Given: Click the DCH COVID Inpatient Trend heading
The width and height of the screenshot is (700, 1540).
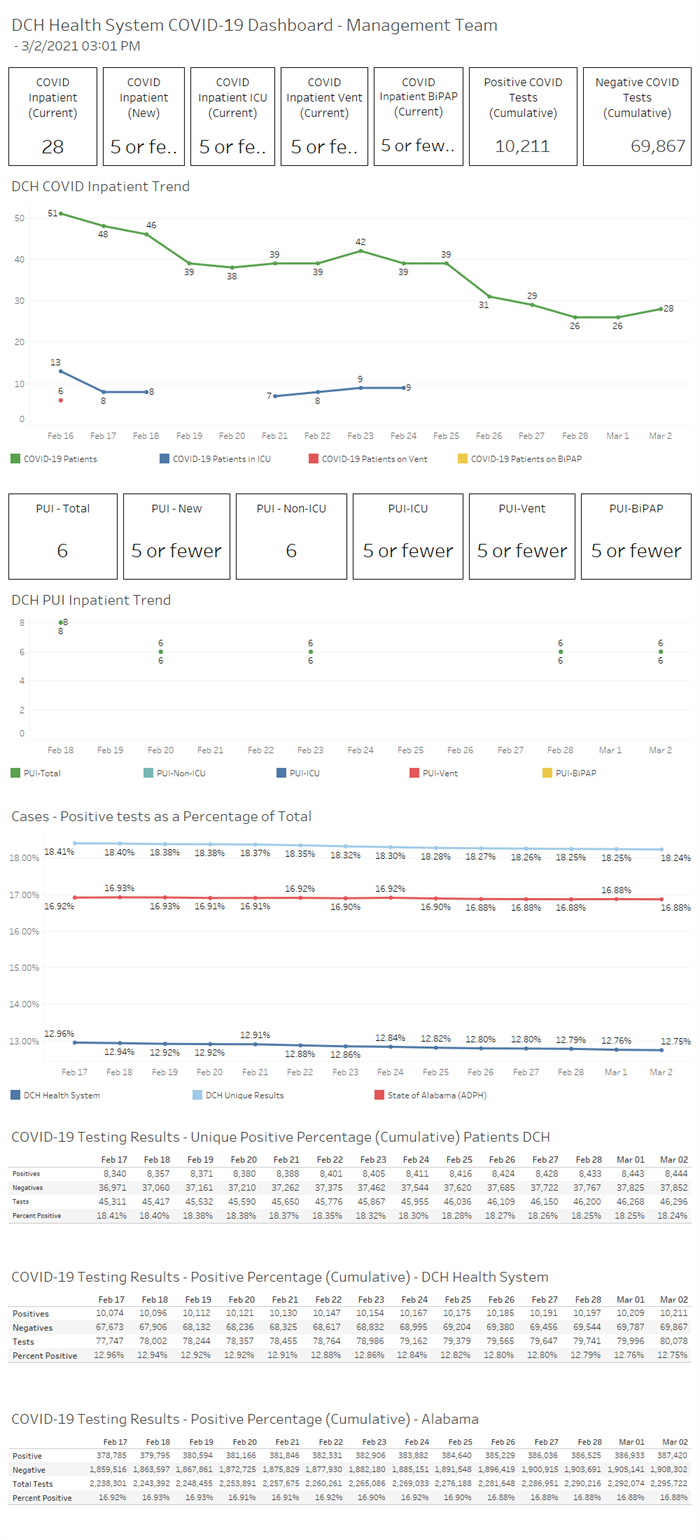Looking at the screenshot, I should coord(100,186).
